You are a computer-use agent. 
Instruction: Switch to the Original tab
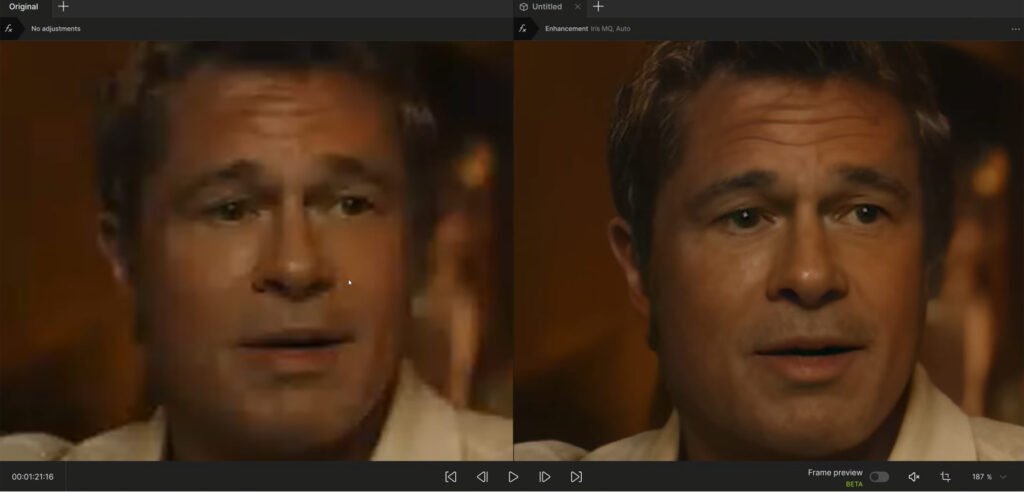click(x=24, y=7)
